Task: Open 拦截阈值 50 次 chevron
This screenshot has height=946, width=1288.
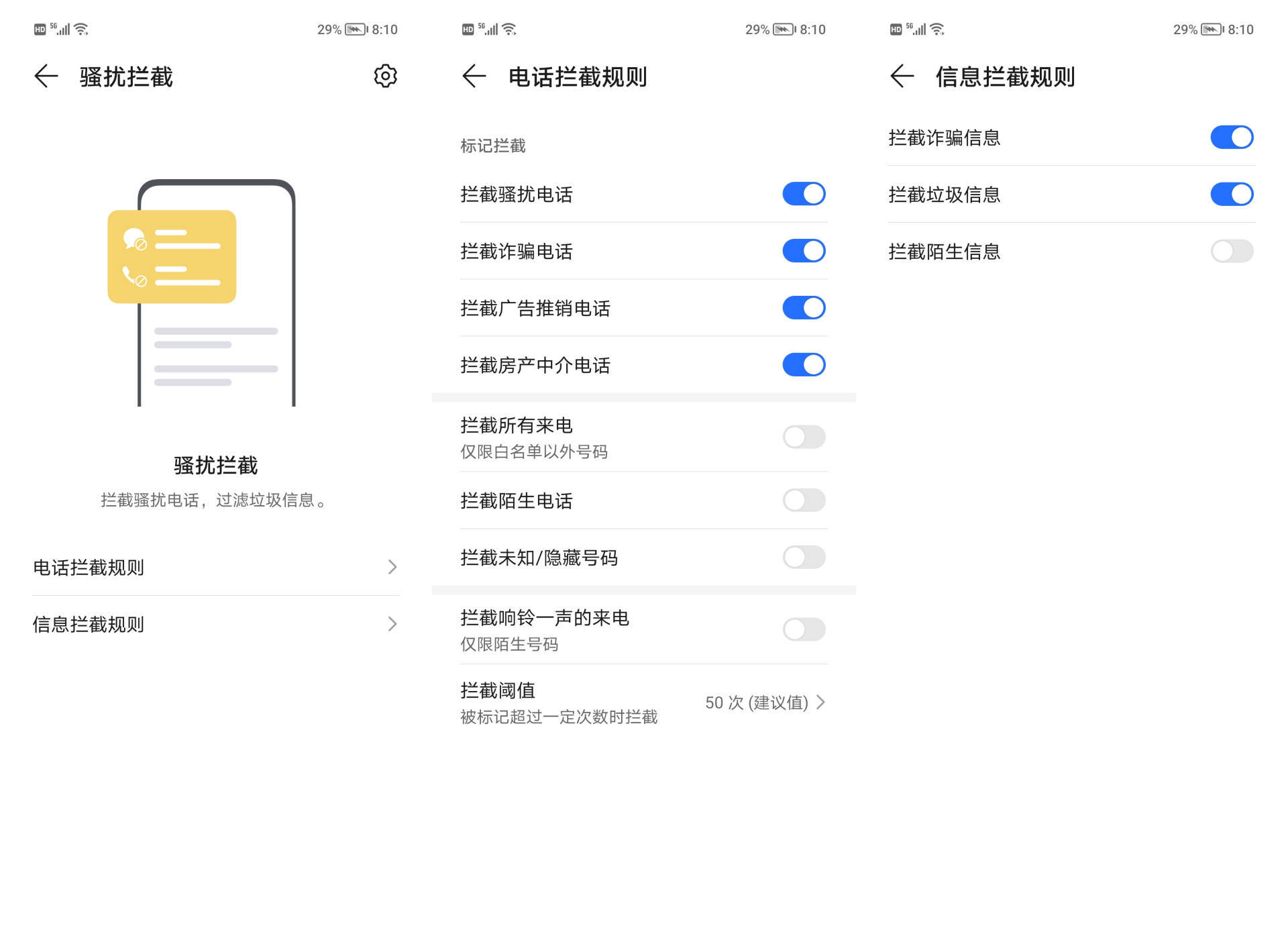Action: tap(820, 702)
